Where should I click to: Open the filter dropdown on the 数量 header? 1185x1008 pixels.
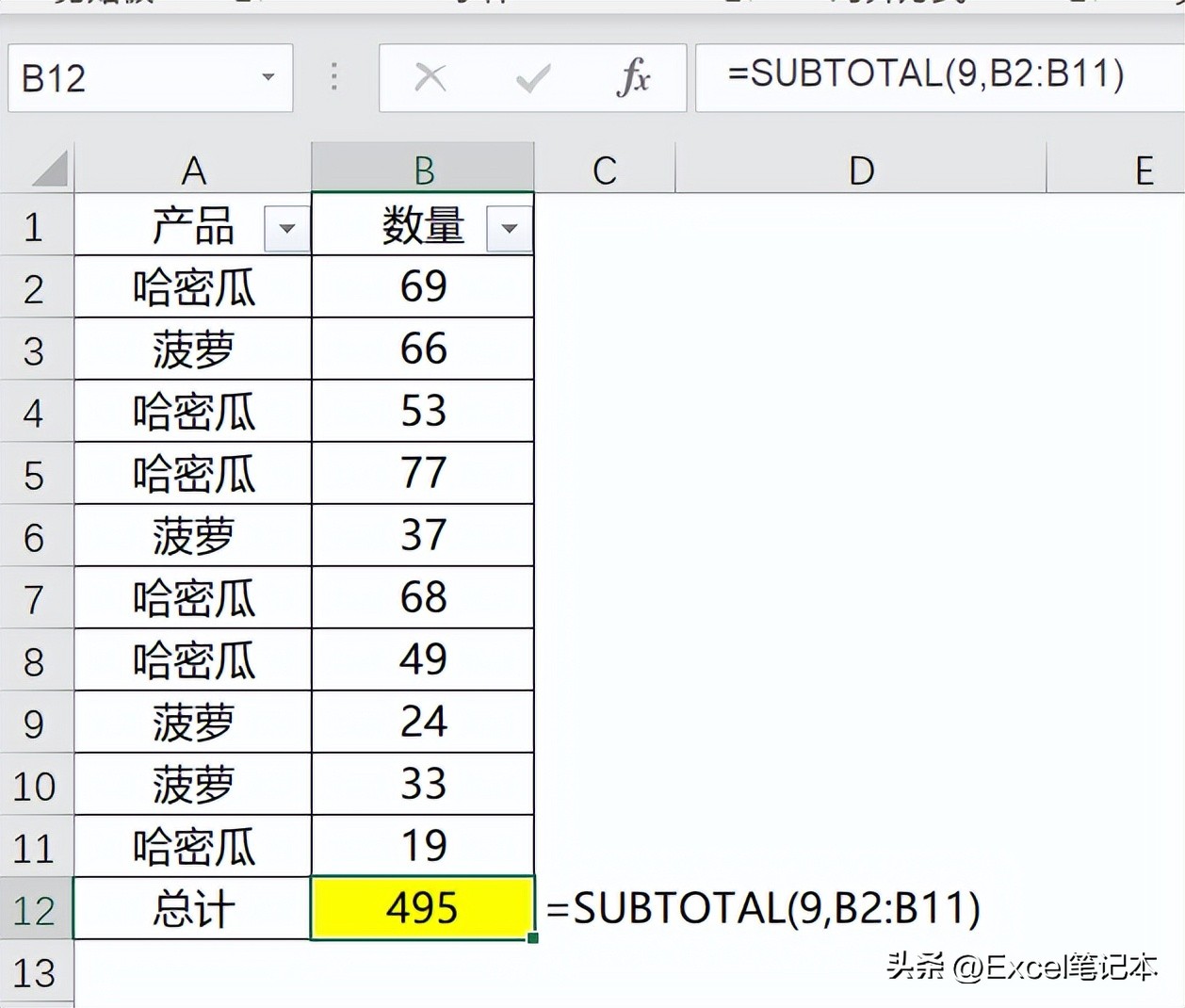[x=510, y=228]
